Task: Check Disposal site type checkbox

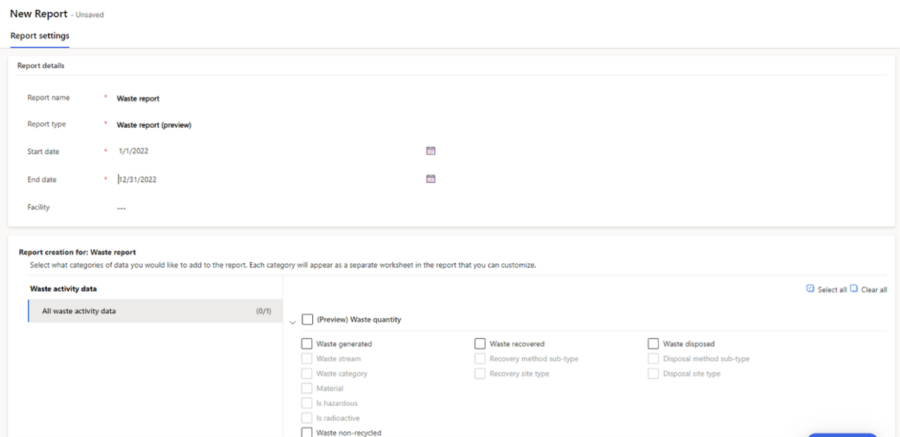Action: click(653, 373)
